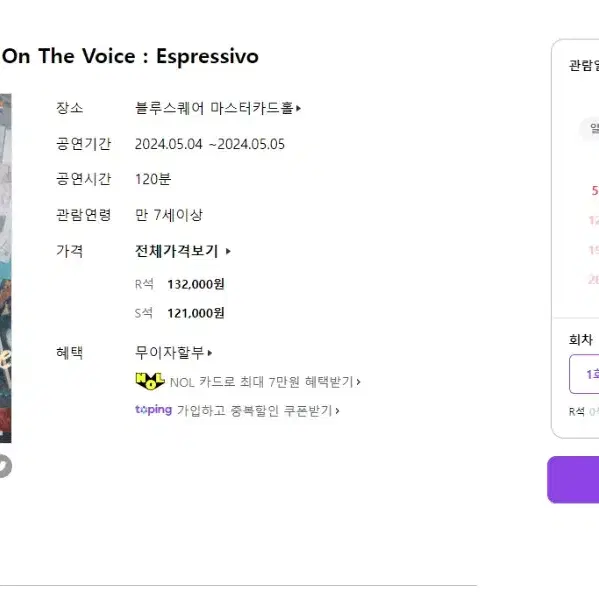This screenshot has width=599, height=599.
Task: Click the concert poster thumbnail
Action: coord(5,268)
